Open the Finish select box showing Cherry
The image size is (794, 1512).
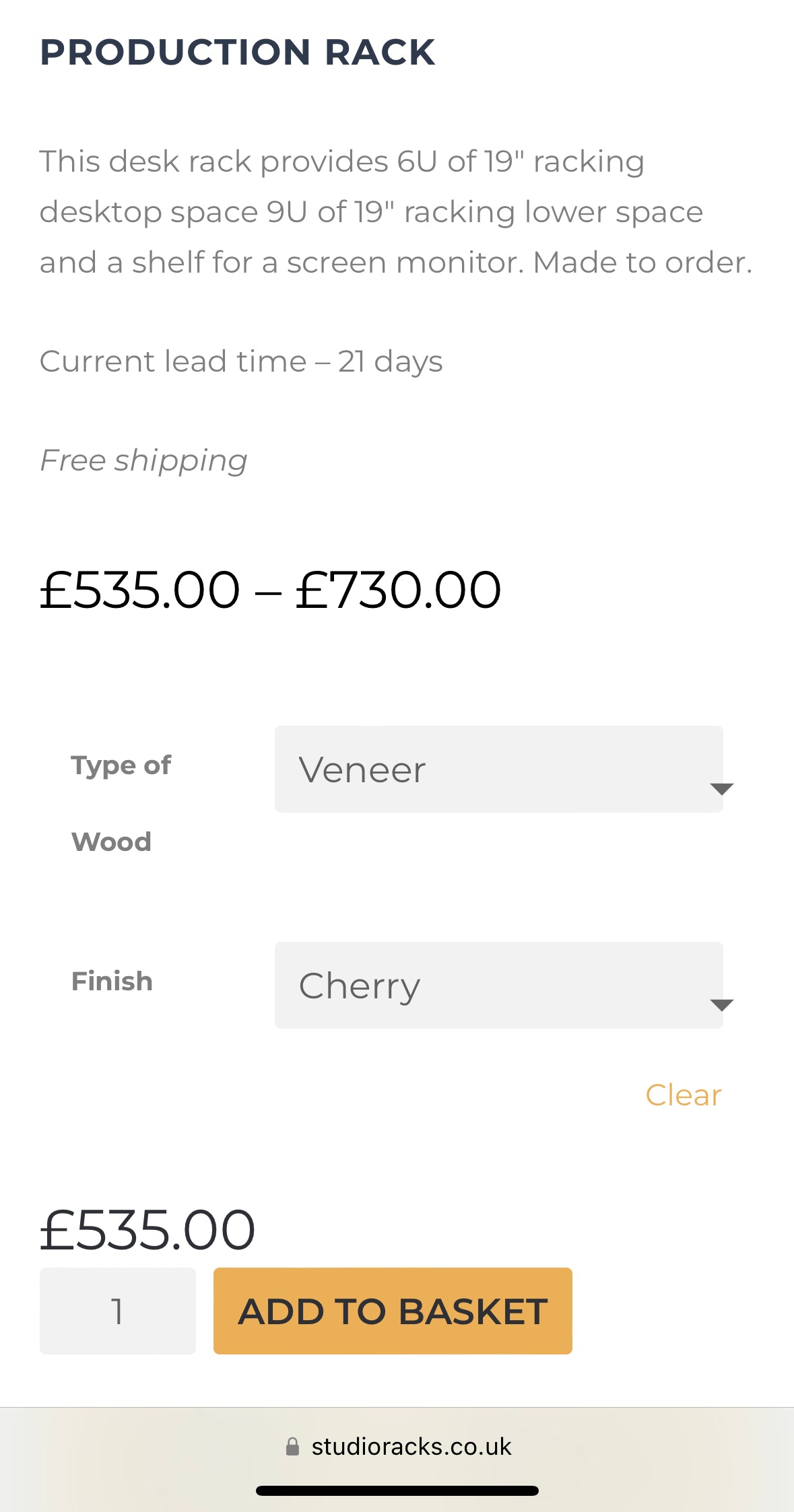point(498,985)
